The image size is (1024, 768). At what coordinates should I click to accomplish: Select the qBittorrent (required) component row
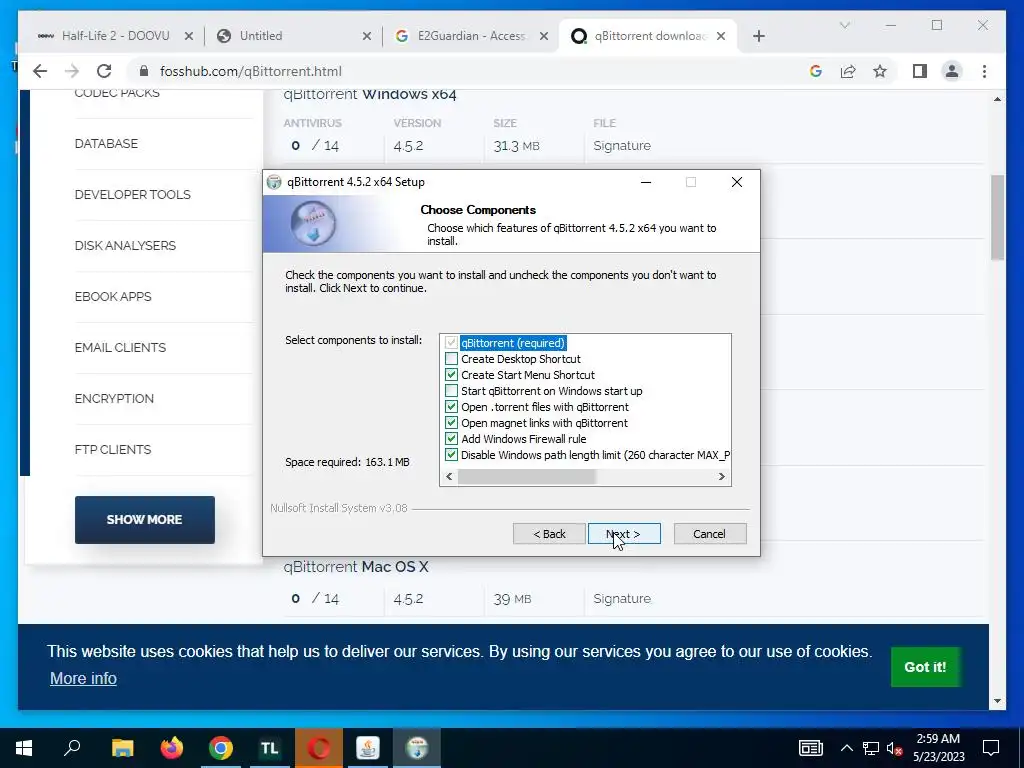tap(513, 343)
